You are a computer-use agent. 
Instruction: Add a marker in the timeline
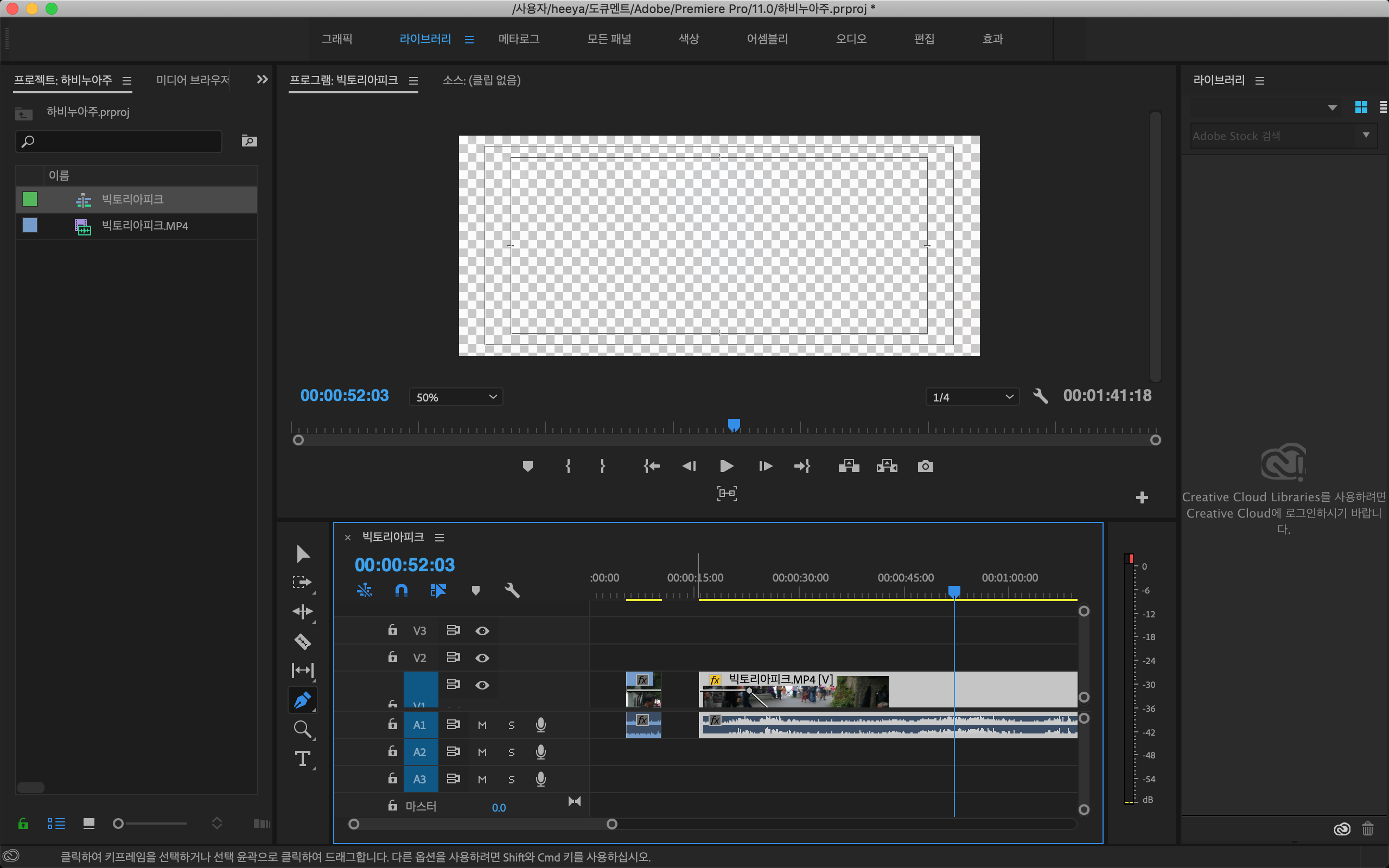pos(475,590)
